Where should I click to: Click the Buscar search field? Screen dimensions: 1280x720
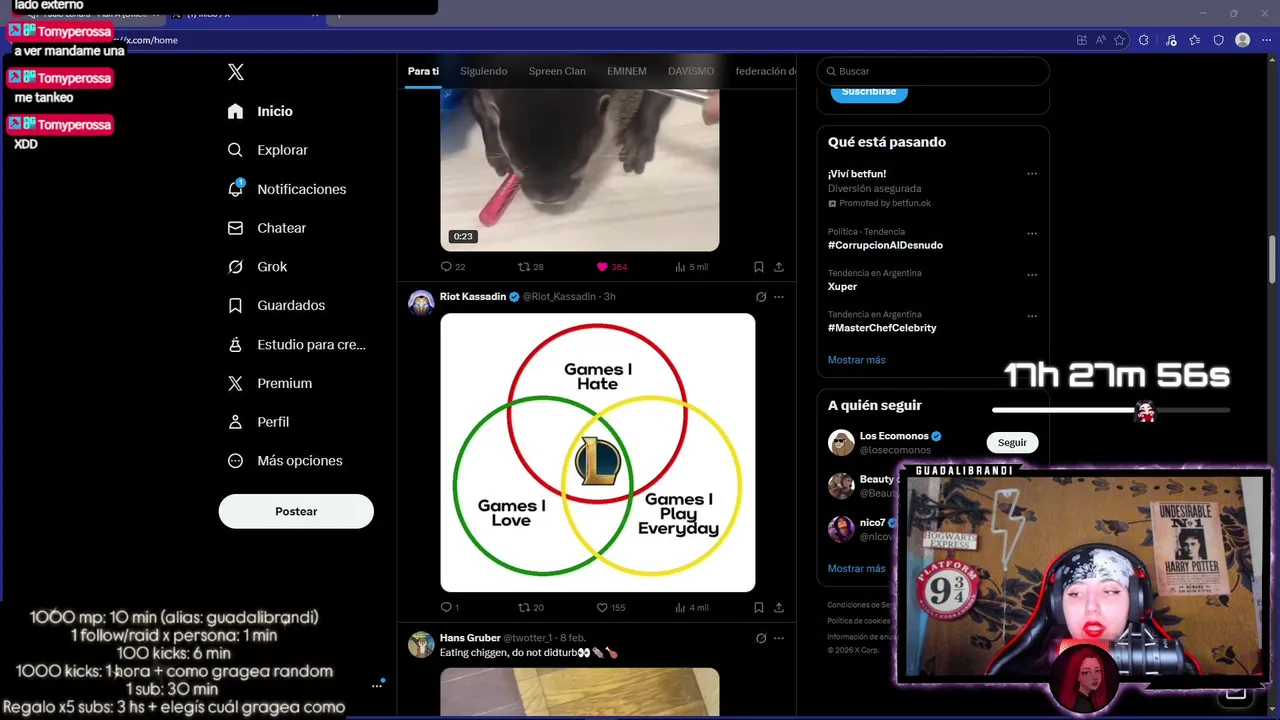tap(933, 71)
